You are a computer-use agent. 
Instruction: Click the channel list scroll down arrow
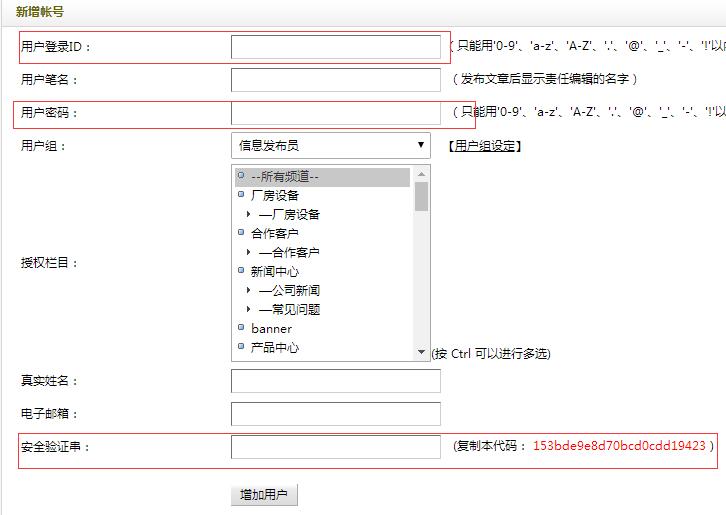(421, 352)
